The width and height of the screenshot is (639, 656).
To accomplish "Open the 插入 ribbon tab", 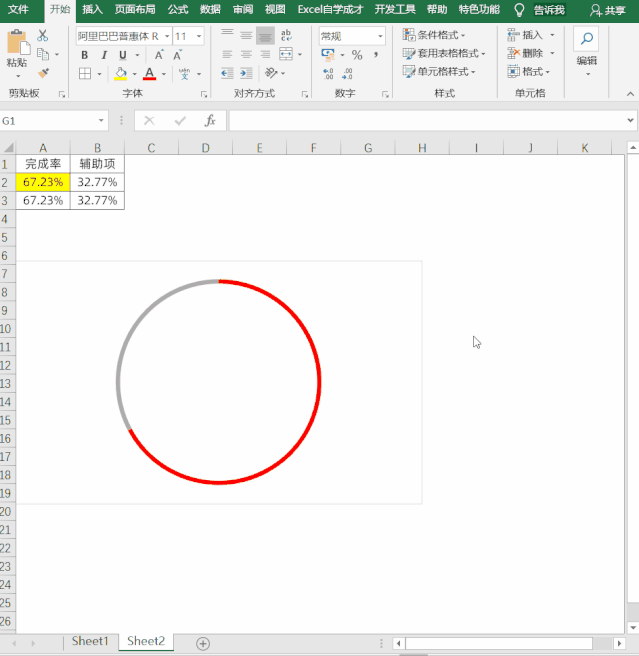I will (92, 10).
